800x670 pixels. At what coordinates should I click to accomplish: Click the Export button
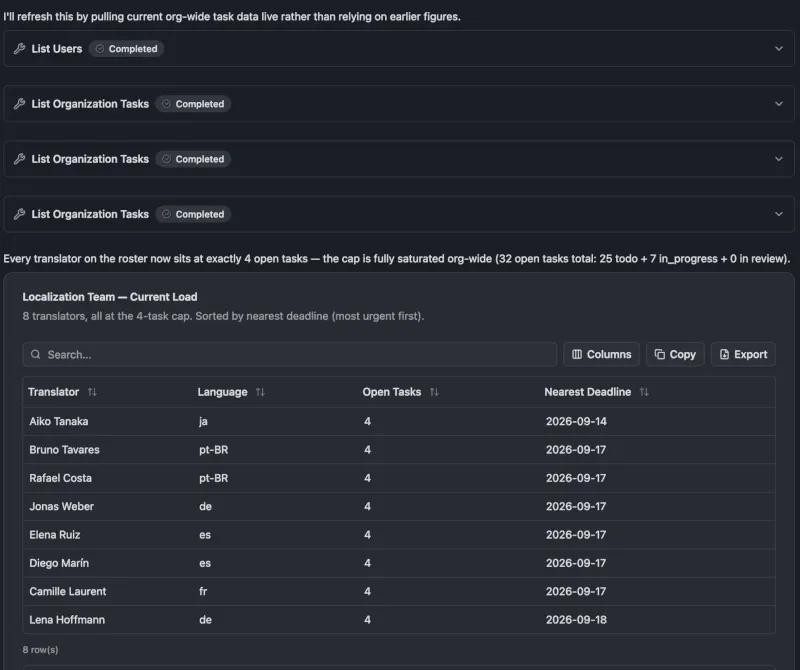tap(743, 354)
